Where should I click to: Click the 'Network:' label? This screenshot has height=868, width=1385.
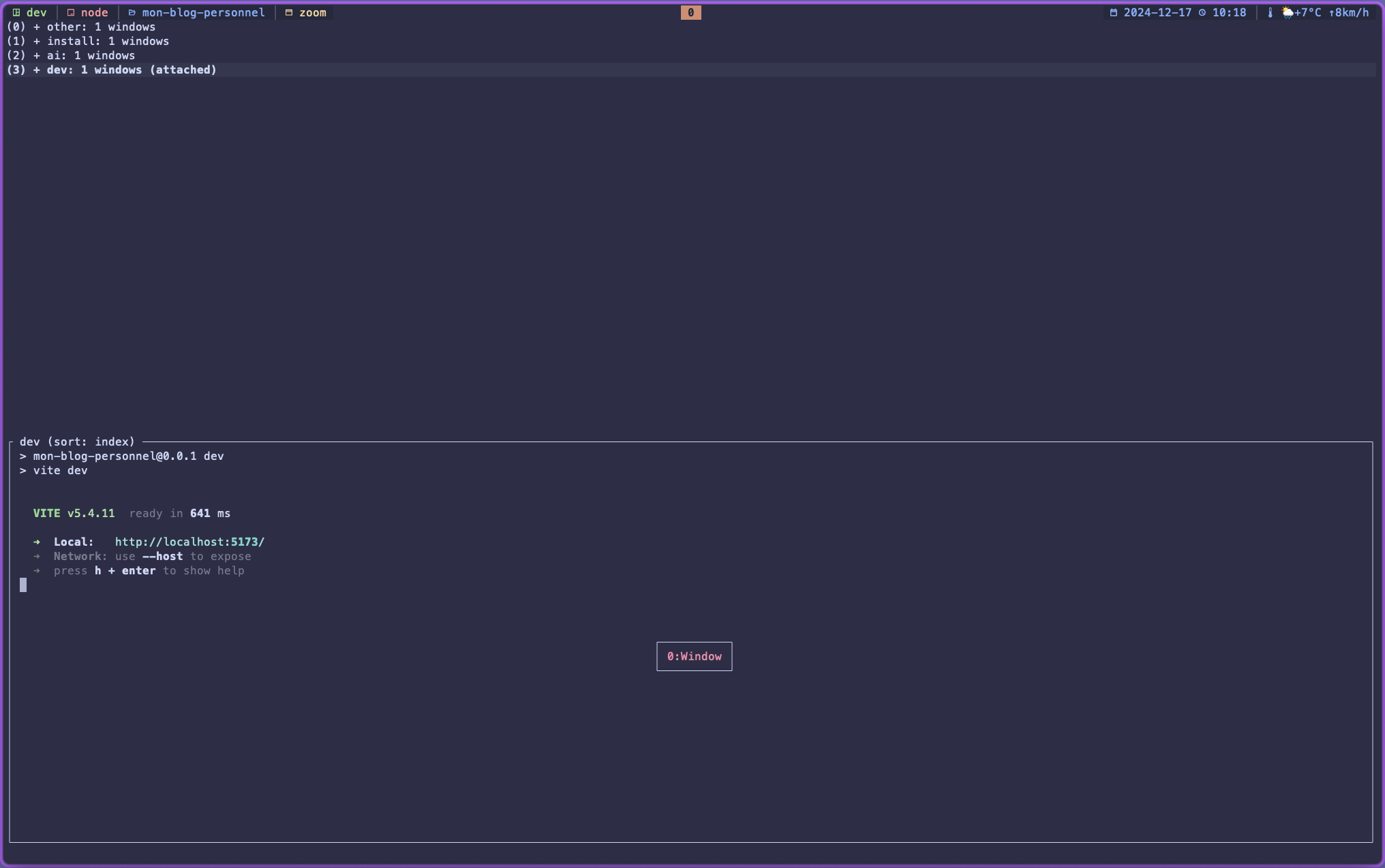point(80,556)
